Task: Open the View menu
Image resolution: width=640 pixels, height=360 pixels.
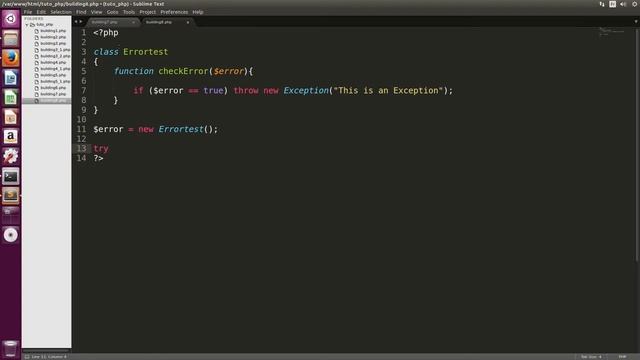Action: point(97,12)
